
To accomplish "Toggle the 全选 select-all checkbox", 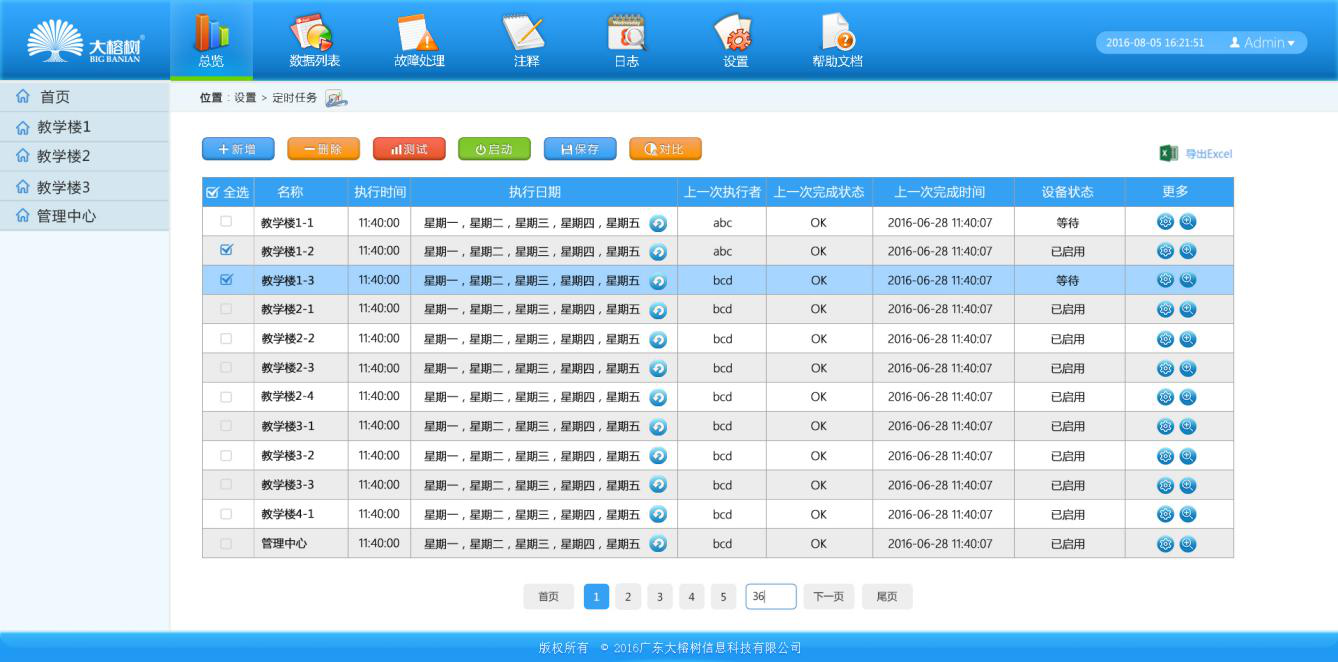I will 212,192.
